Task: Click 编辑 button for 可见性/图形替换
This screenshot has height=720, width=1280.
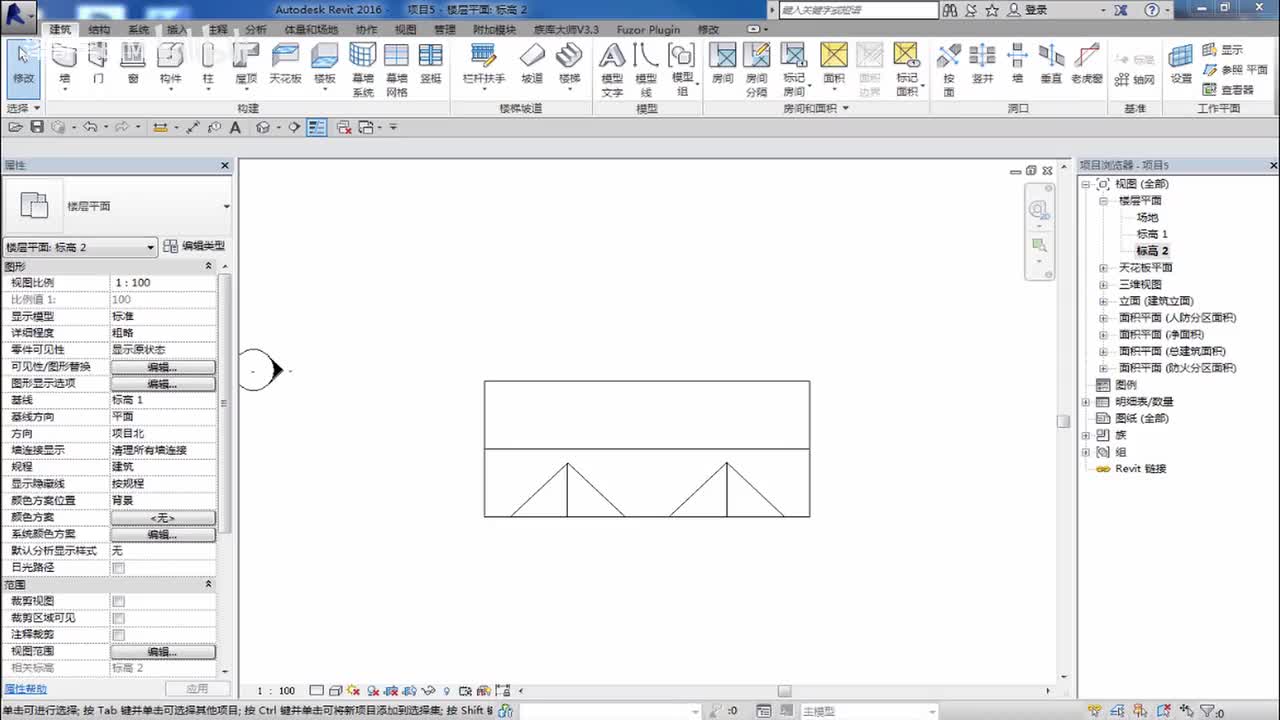Action: pyautogui.click(x=163, y=367)
